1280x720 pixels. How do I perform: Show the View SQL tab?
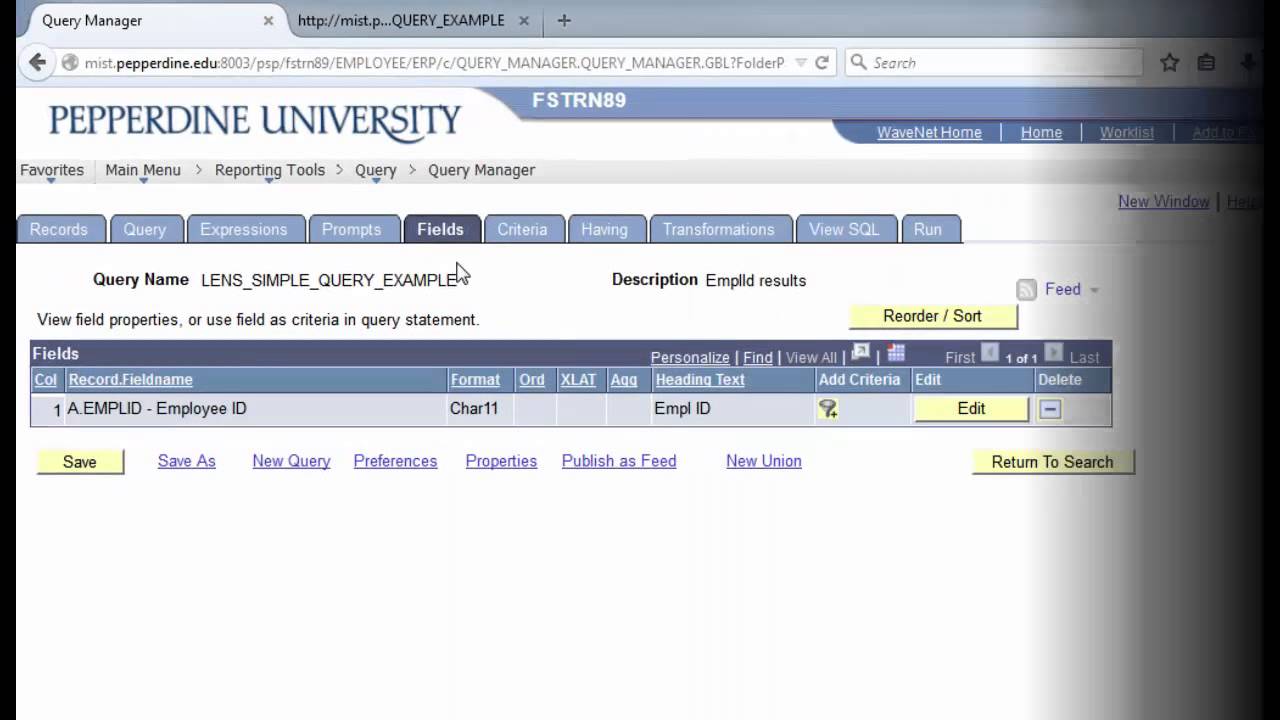pyautogui.click(x=844, y=229)
